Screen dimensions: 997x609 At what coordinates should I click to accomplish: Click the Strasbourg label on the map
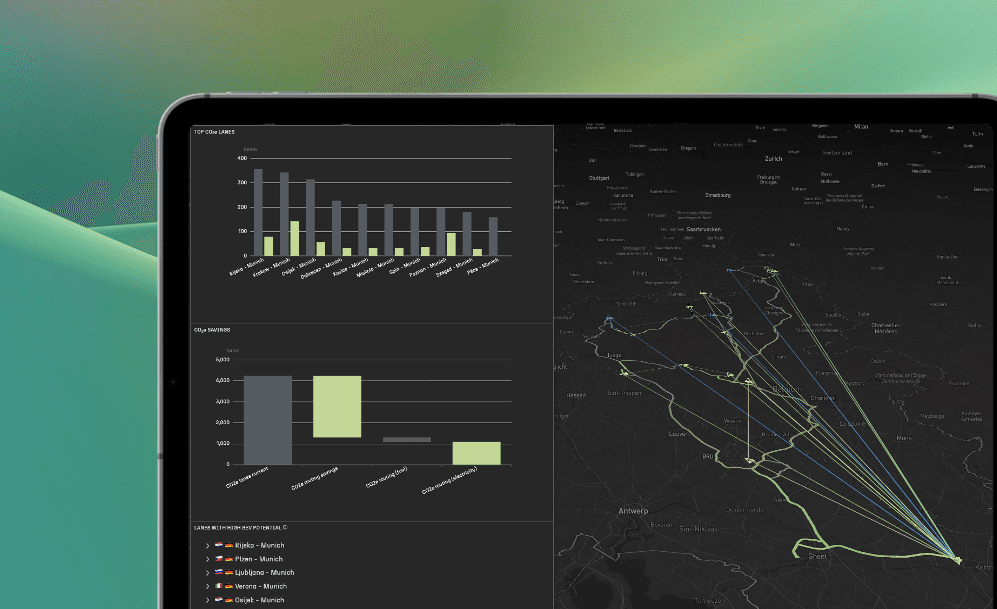pyautogui.click(x=718, y=195)
